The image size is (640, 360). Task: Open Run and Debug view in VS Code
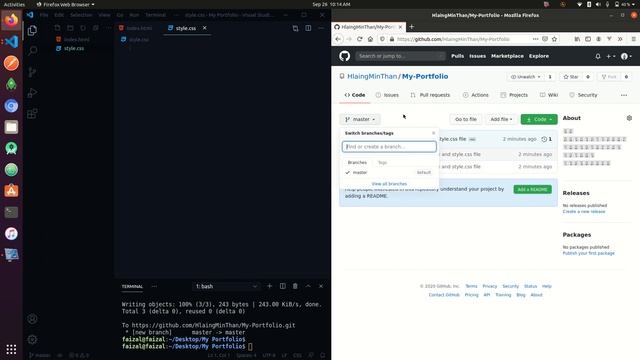[32, 93]
